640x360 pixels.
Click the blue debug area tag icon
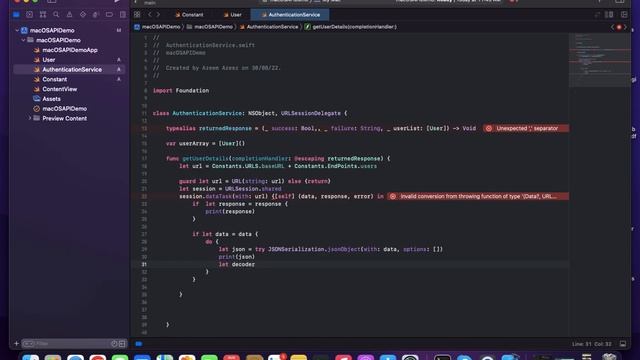(139, 344)
